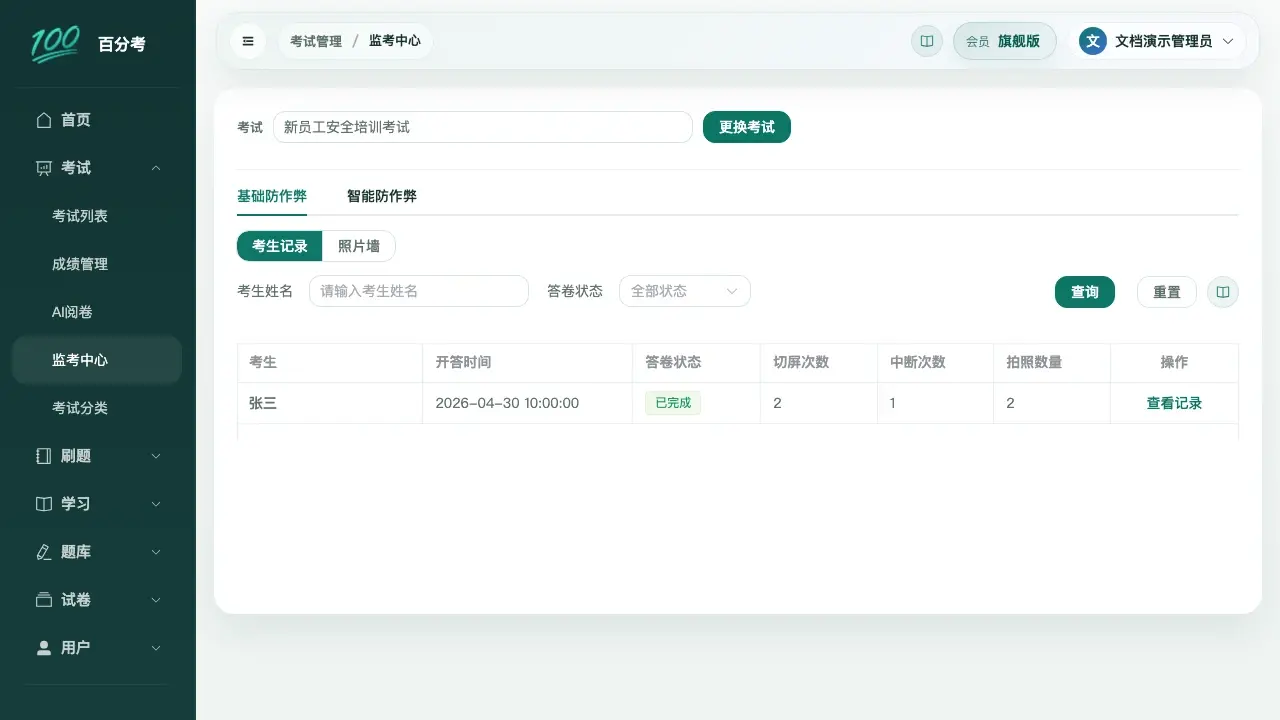Click 监考中心 in the breadcrumb
This screenshot has height=720, width=1280.
coord(395,41)
